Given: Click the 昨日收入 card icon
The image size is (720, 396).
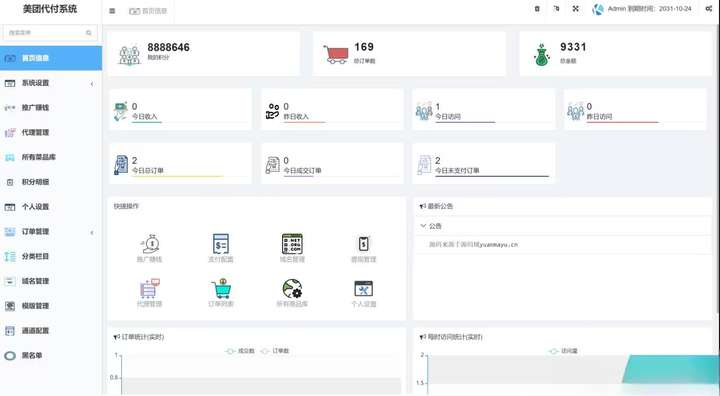Looking at the screenshot, I should pyautogui.click(x=273, y=111).
